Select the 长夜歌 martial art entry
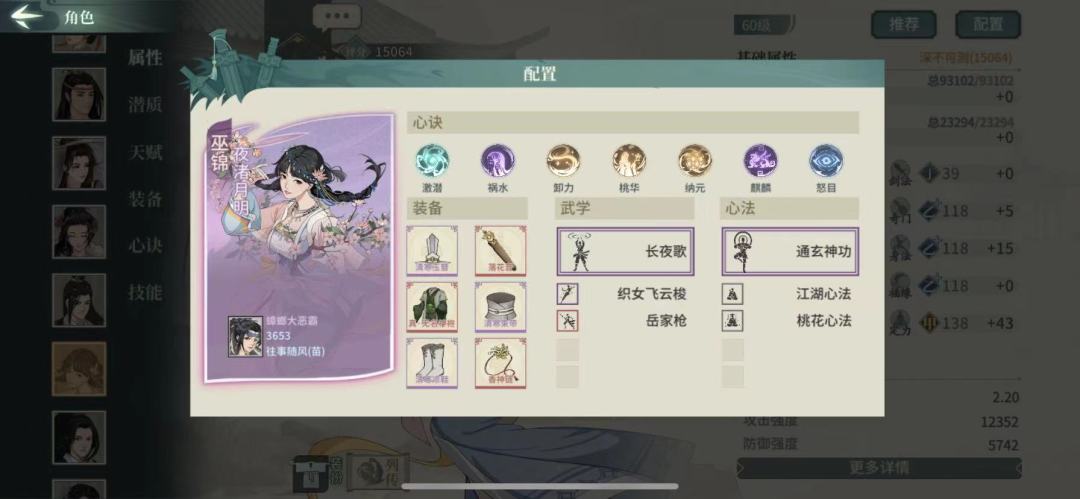 pyautogui.click(x=625, y=252)
